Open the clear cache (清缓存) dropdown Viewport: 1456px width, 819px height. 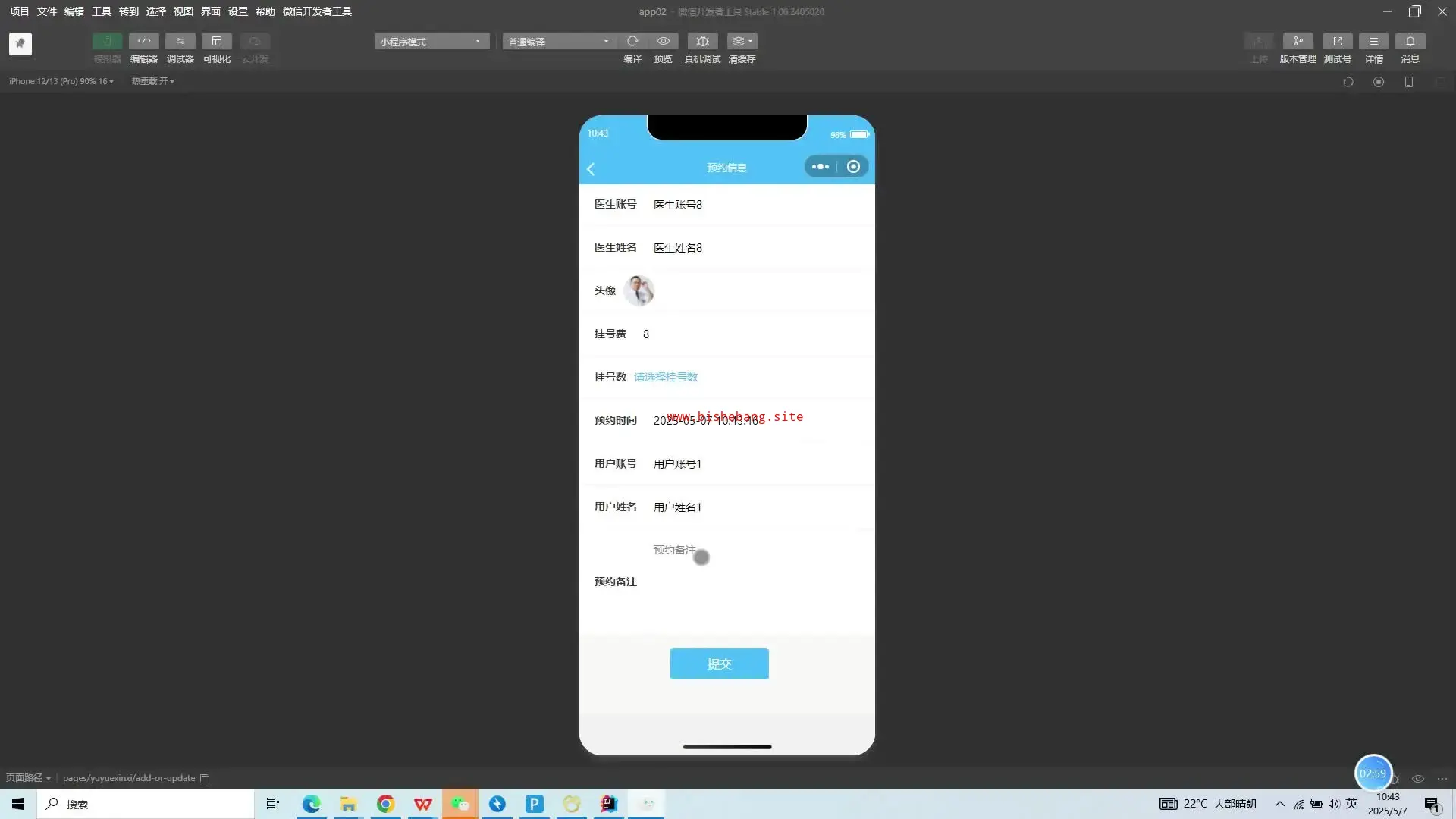(x=742, y=41)
